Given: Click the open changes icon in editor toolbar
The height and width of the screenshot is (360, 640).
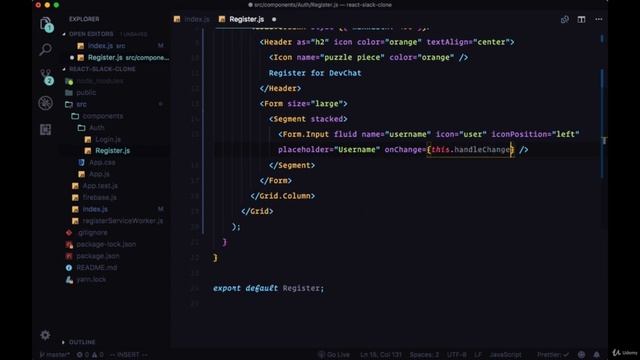Looking at the screenshot, I should (x=564, y=19).
